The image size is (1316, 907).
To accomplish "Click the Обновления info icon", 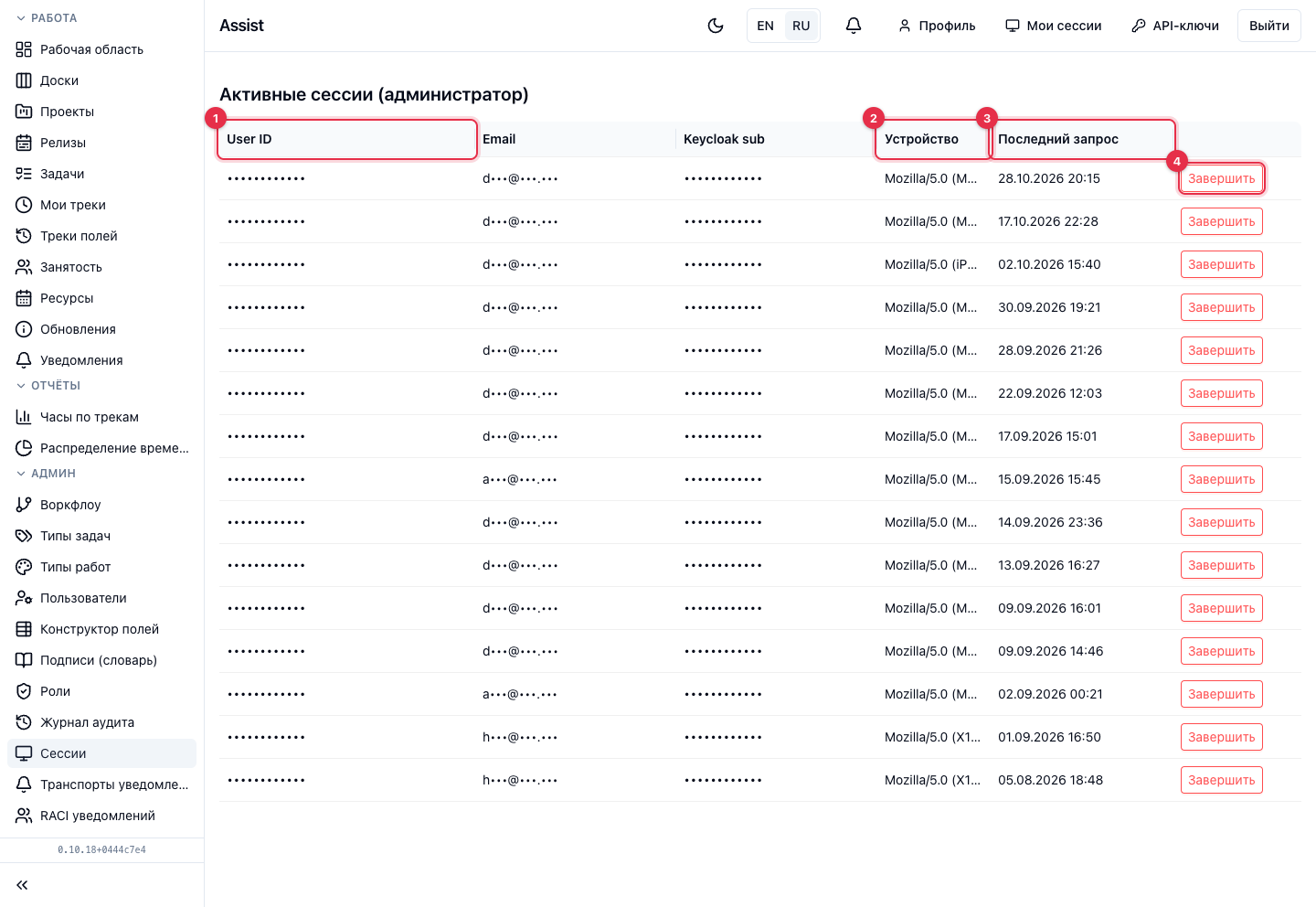I will (x=24, y=329).
